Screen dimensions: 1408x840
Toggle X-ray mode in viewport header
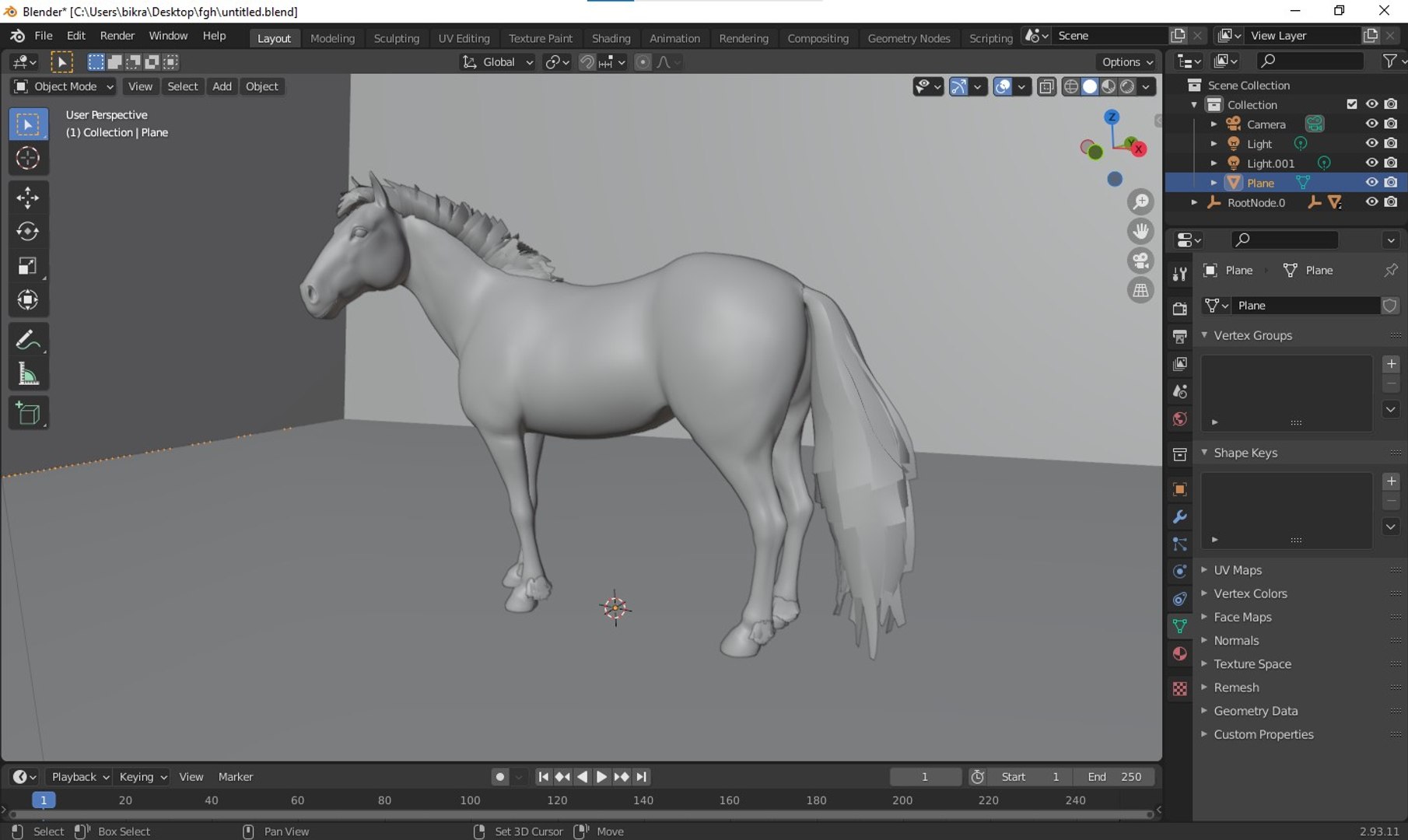[x=1047, y=86]
